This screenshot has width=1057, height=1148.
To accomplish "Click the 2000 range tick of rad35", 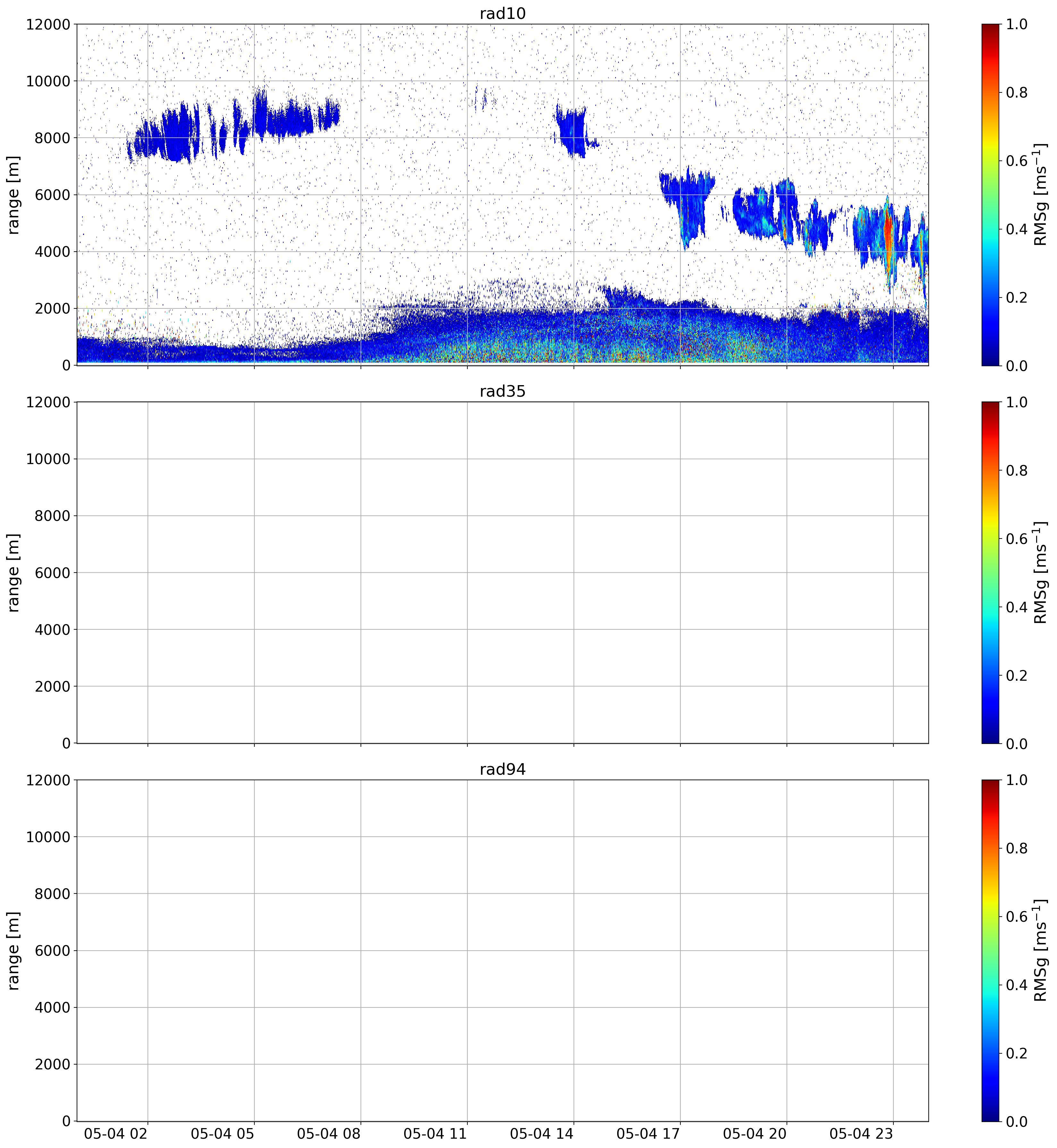I will (x=52, y=686).
